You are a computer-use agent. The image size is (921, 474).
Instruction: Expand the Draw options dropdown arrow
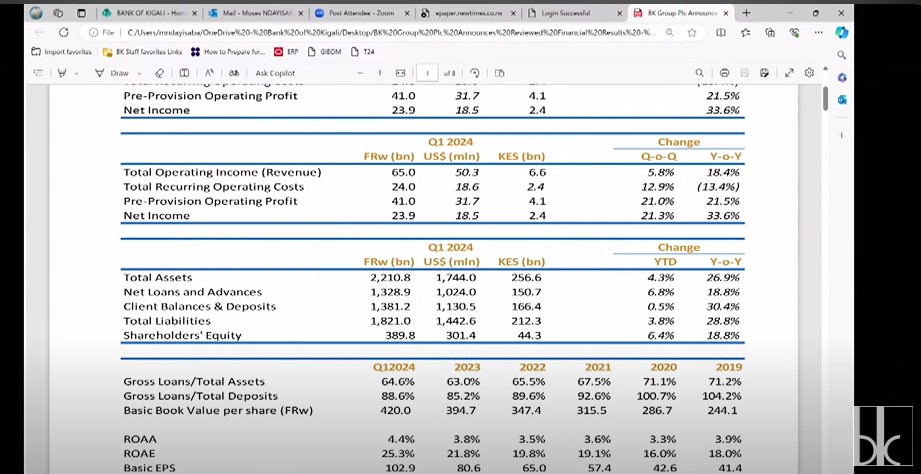click(138, 73)
